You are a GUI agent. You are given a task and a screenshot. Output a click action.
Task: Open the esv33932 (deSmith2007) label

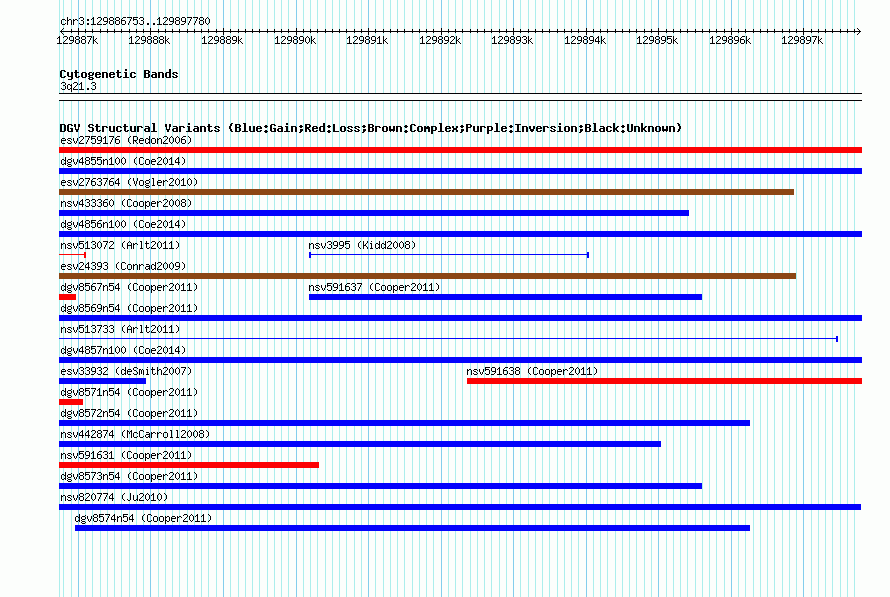coord(126,371)
